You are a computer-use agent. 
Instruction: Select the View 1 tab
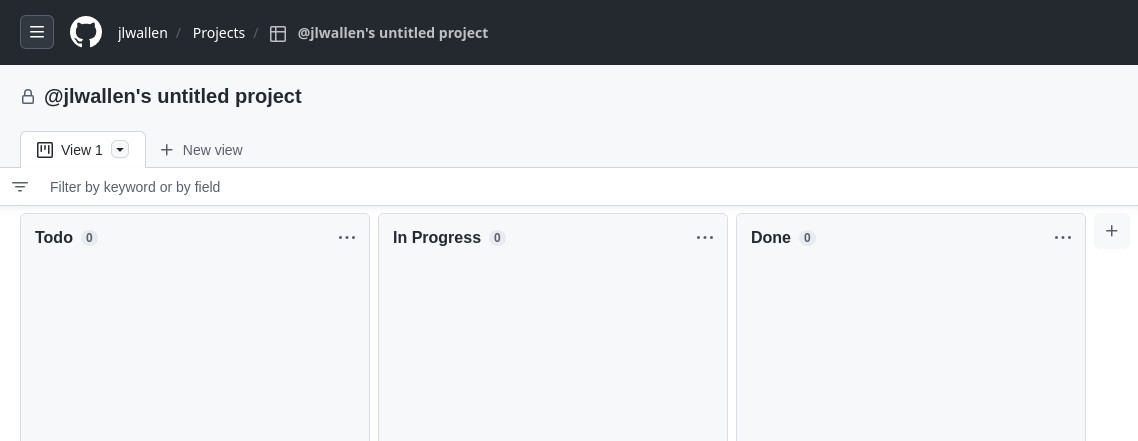[81, 150]
